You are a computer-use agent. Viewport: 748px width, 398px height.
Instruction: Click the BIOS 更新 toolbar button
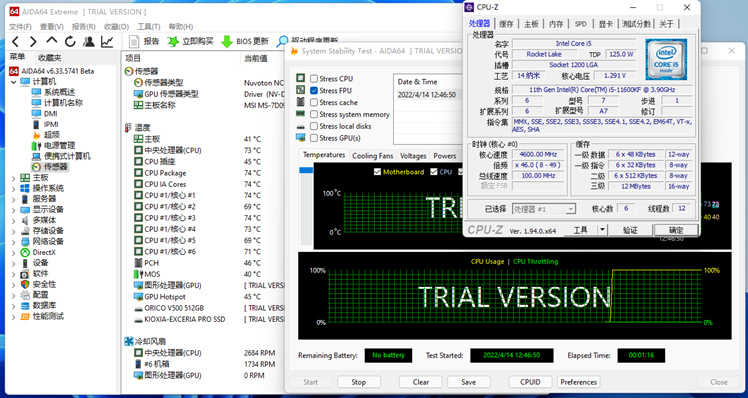(x=245, y=42)
